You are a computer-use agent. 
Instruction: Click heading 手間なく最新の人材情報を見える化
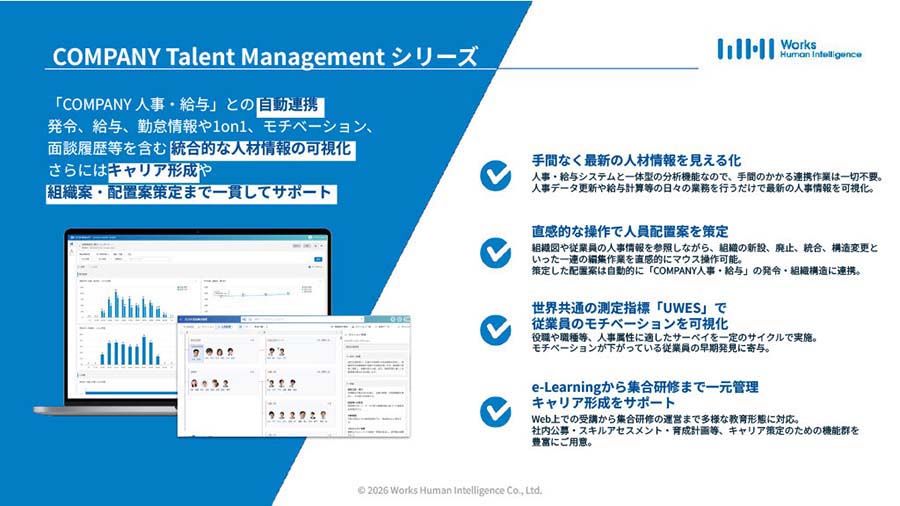[x=636, y=160]
